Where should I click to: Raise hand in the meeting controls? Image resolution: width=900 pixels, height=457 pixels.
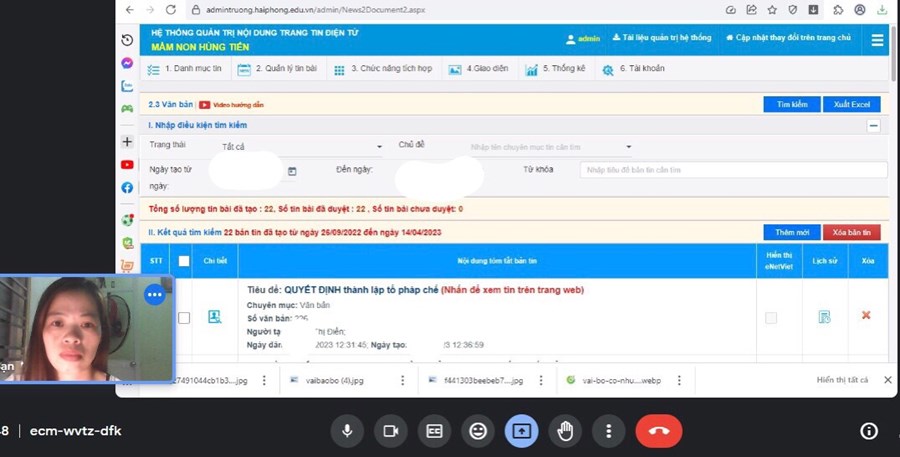(x=565, y=430)
